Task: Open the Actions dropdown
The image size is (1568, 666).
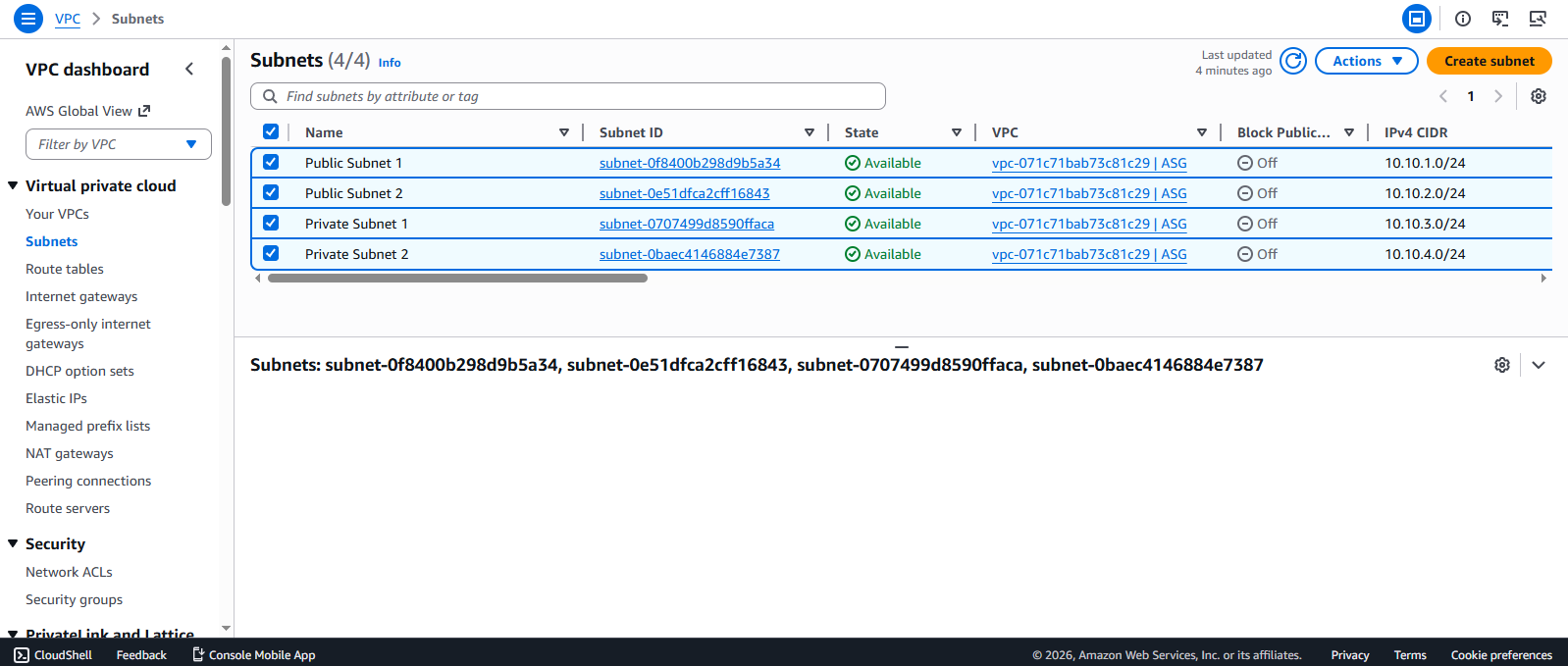Action: (1367, 61)
